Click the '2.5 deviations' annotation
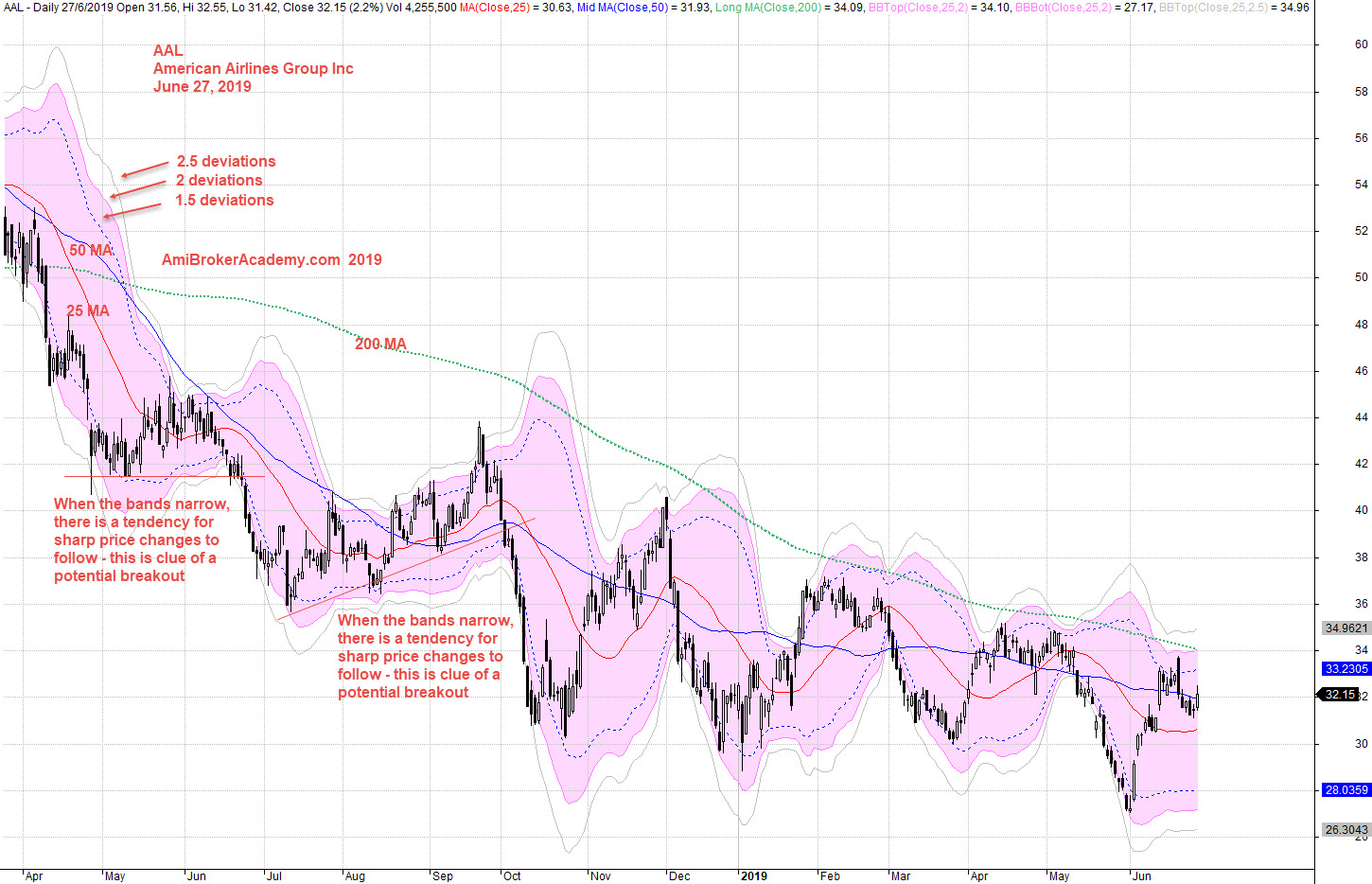 click(226, 161)
